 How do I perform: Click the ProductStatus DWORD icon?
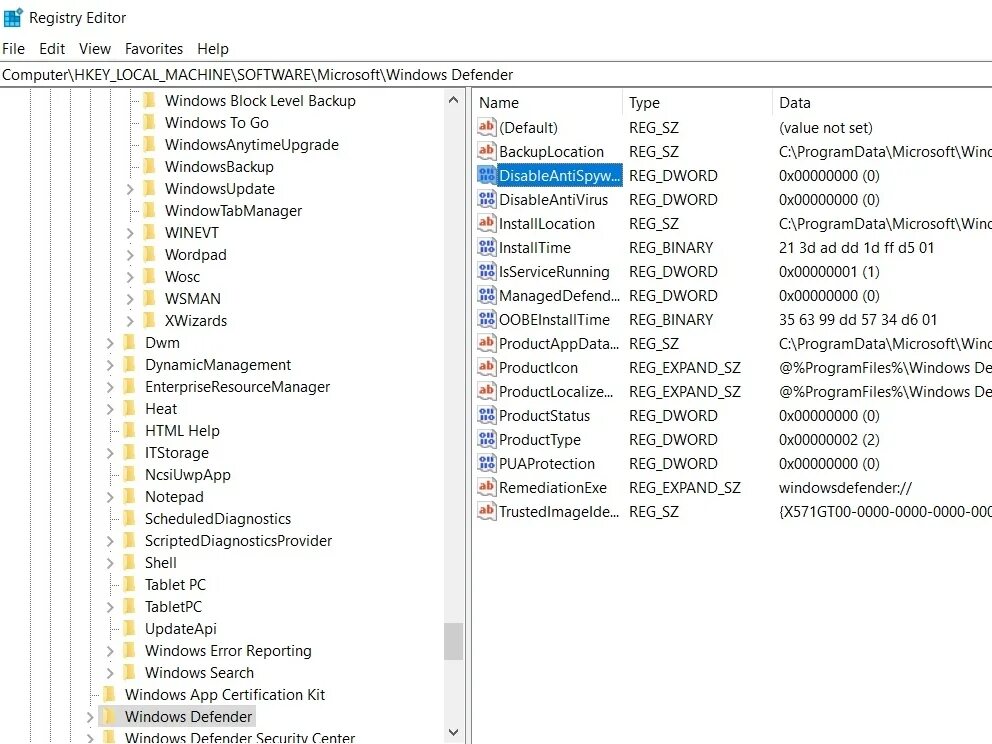(x=487, y=416)
